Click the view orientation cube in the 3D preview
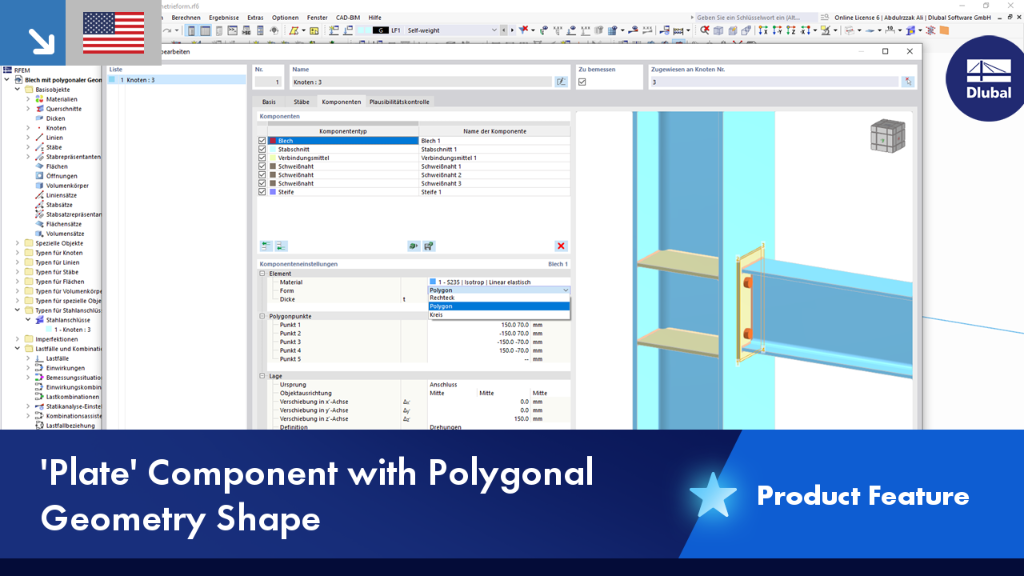Viewport: 1024px width, 576px height. tap(888, 136)
